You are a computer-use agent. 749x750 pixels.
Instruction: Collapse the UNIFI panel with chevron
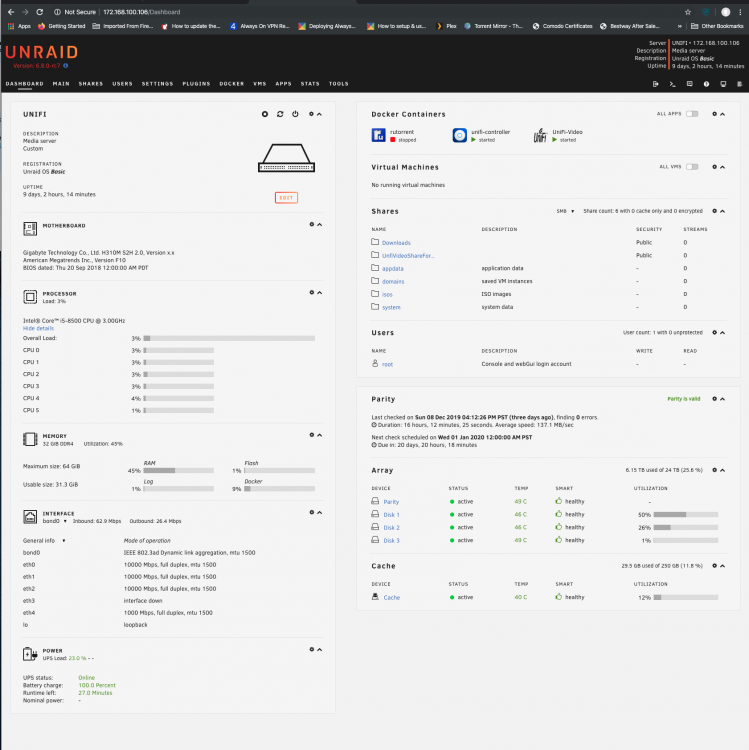click(x=319, y=114)
